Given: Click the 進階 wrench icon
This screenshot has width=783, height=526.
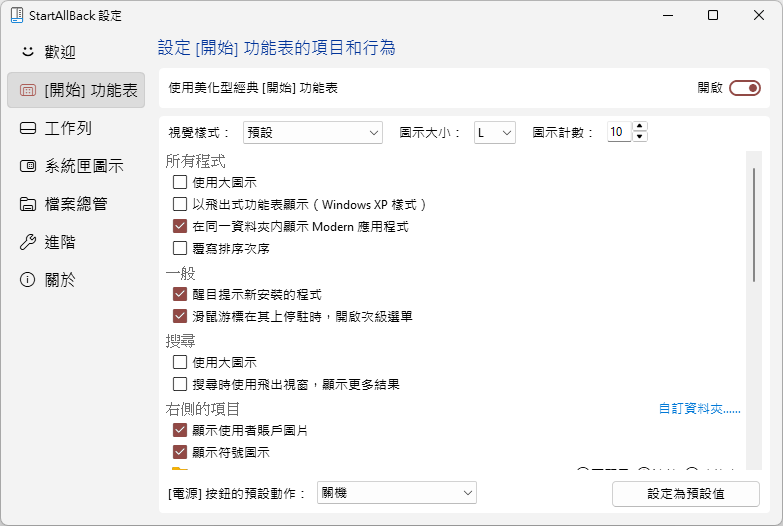Looking at the screenshot, I should coord(28,242).
